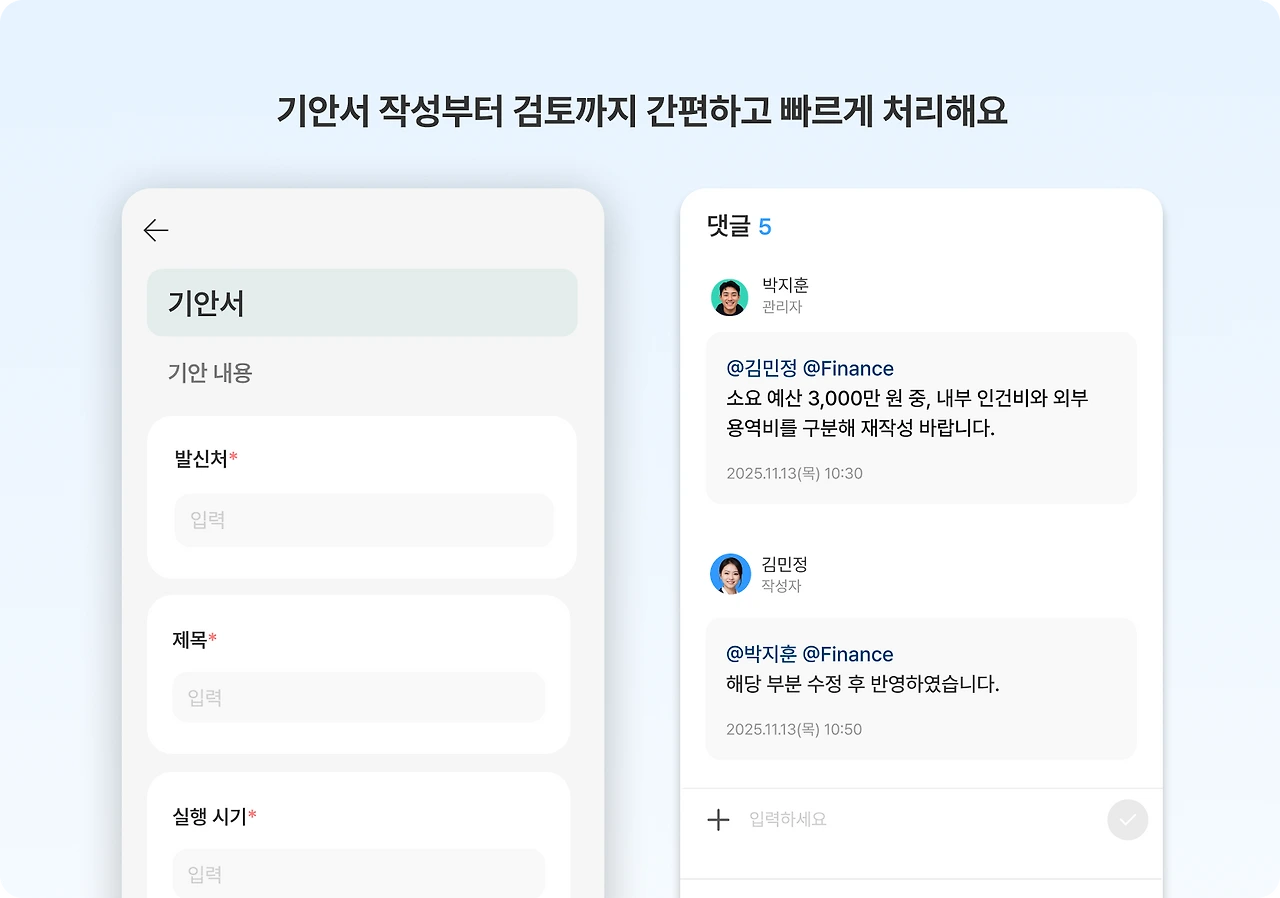Open 박지훈's profile avatar
The image size is (1280, 898).
click(730, 297)
